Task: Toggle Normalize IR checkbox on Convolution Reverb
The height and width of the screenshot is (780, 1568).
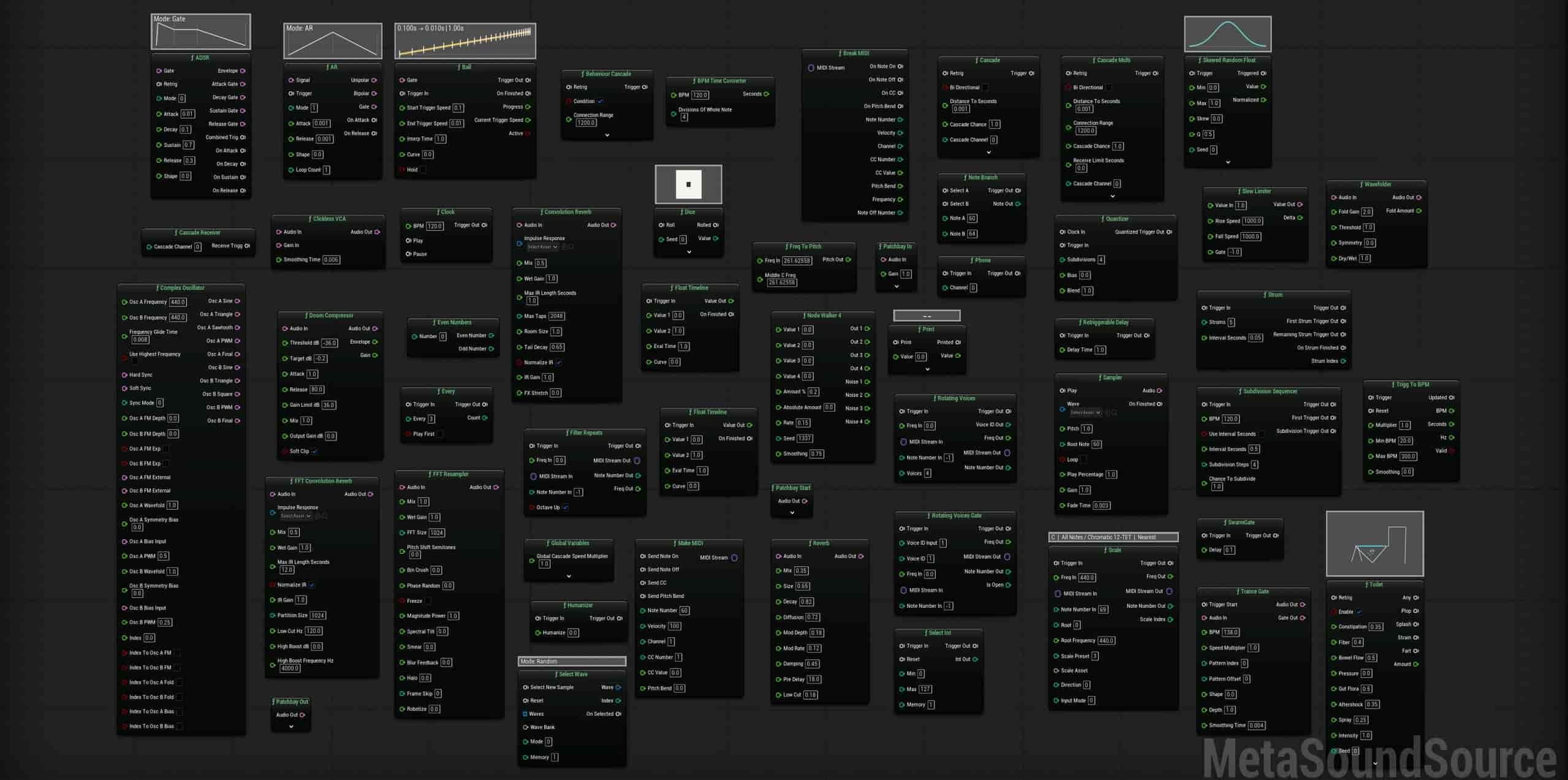Action: point(559,363)
